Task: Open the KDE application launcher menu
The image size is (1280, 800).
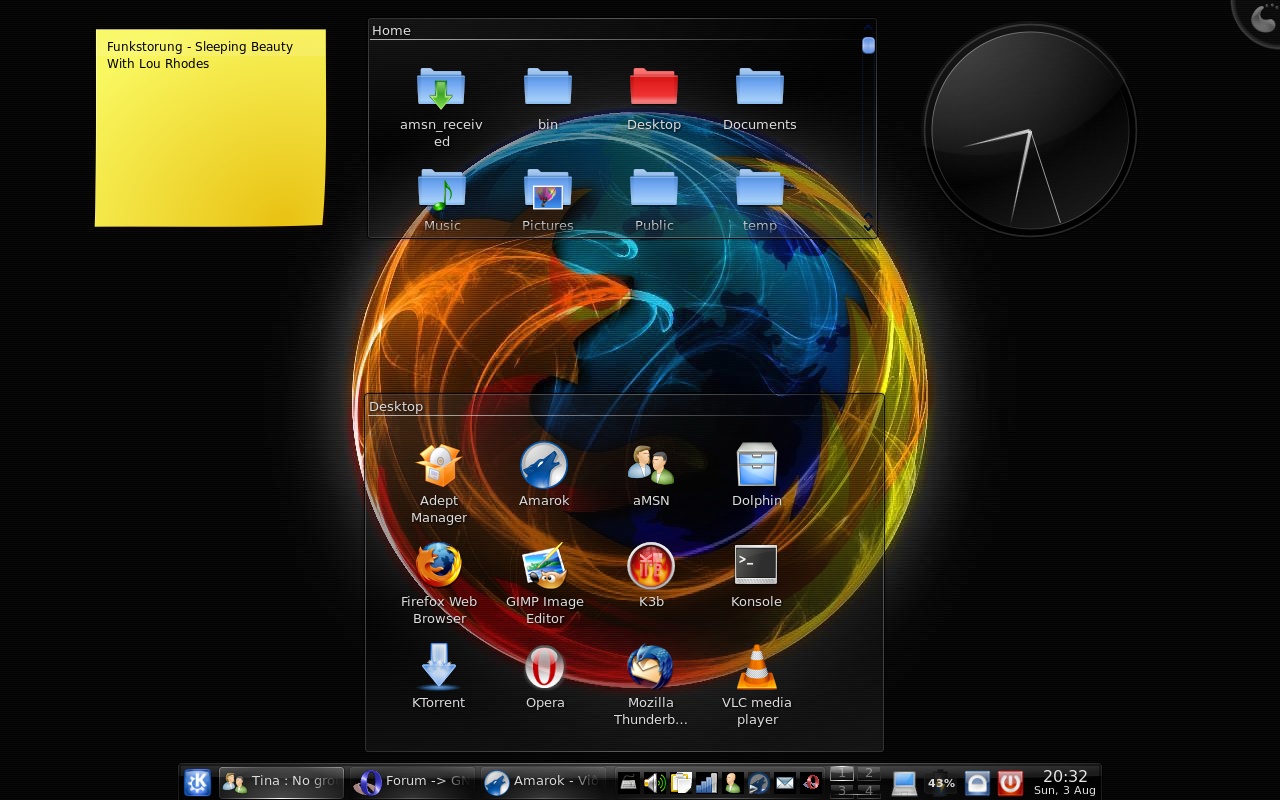Action: tap(197, 782)
